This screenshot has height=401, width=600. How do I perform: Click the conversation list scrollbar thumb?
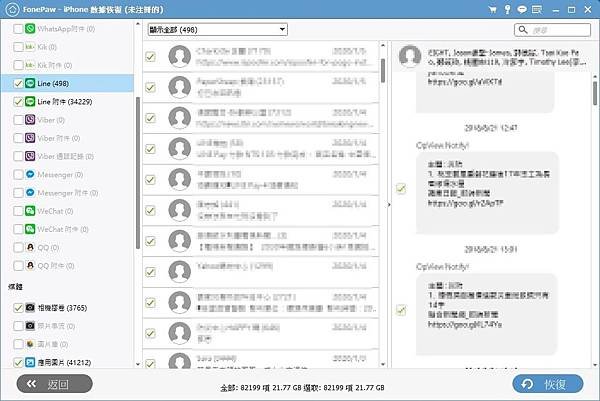coord(383,70)
